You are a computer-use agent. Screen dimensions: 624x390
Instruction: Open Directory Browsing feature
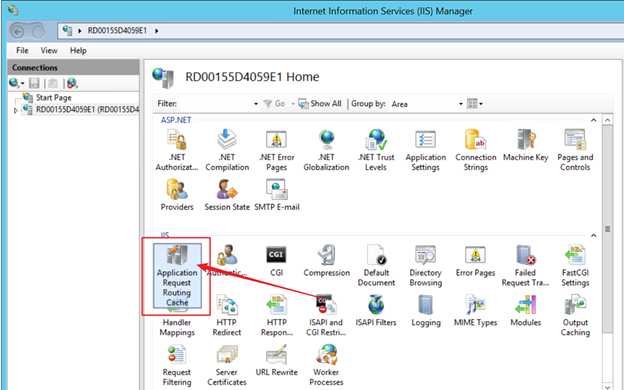click(425, 266)
